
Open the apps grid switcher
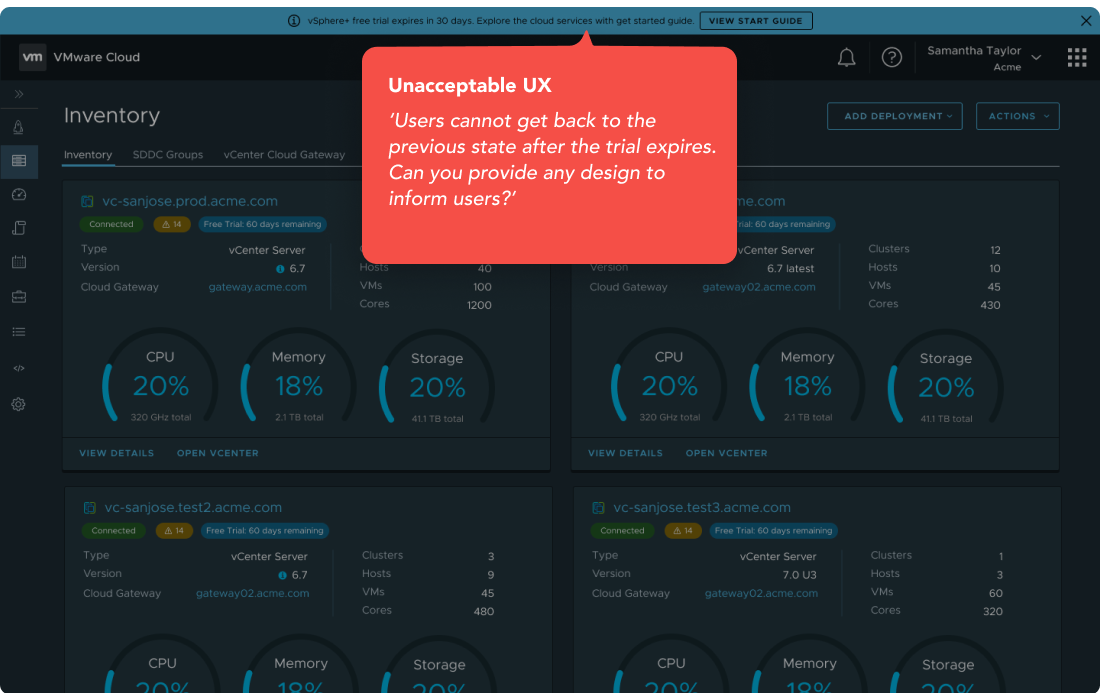1077,58
